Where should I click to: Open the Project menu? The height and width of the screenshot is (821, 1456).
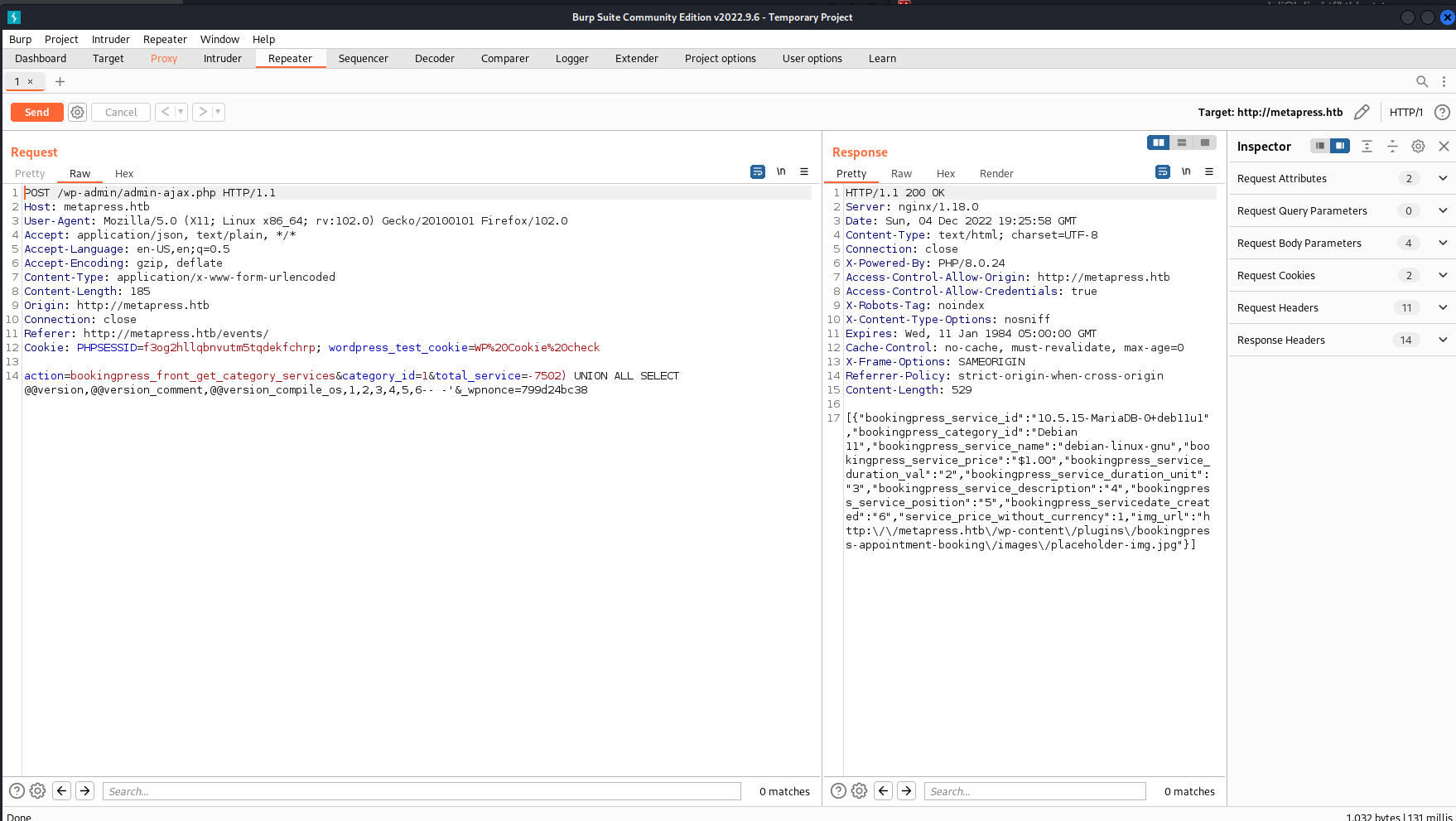pyautogui.click(x=61, y=39)
